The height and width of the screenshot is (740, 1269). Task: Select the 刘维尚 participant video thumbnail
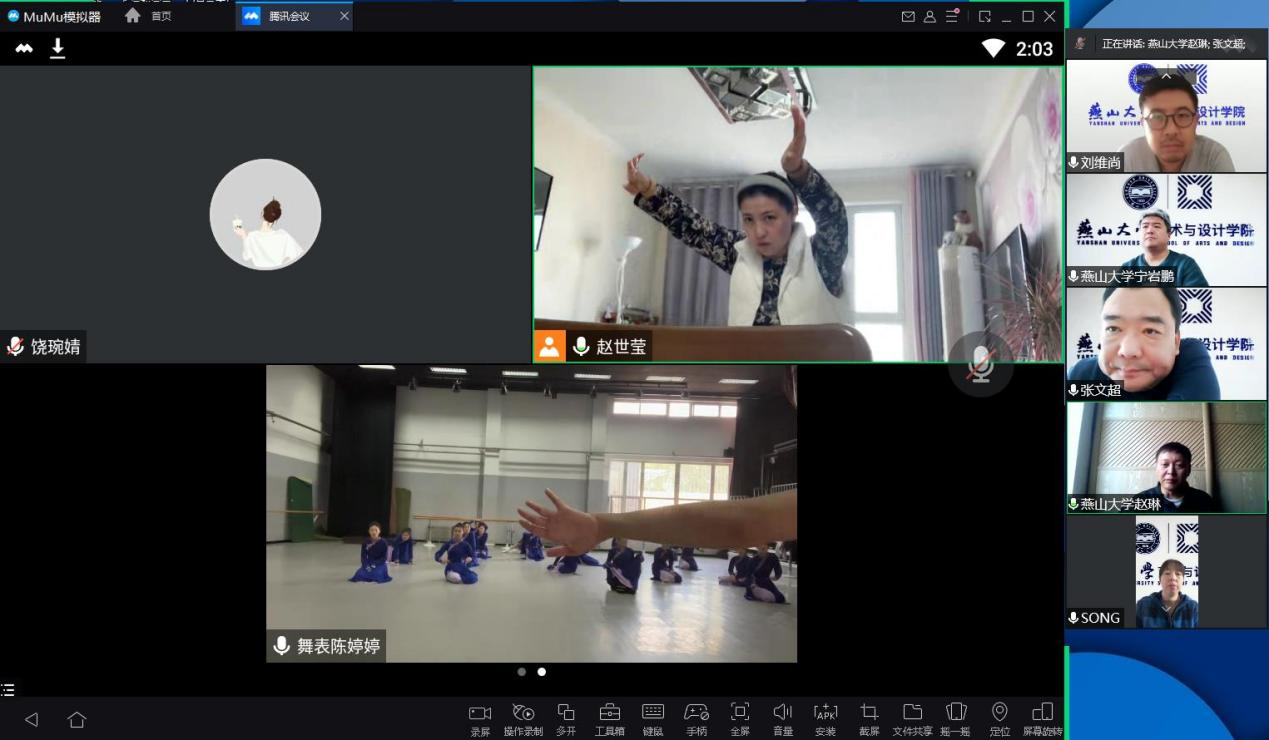[x=1166, y=117]
